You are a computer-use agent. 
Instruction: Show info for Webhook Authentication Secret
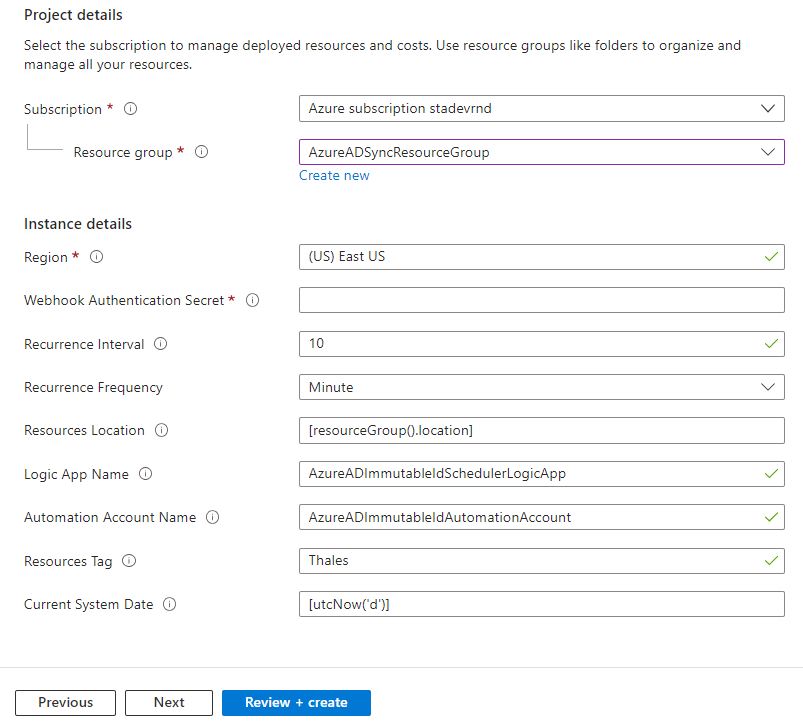252,300
